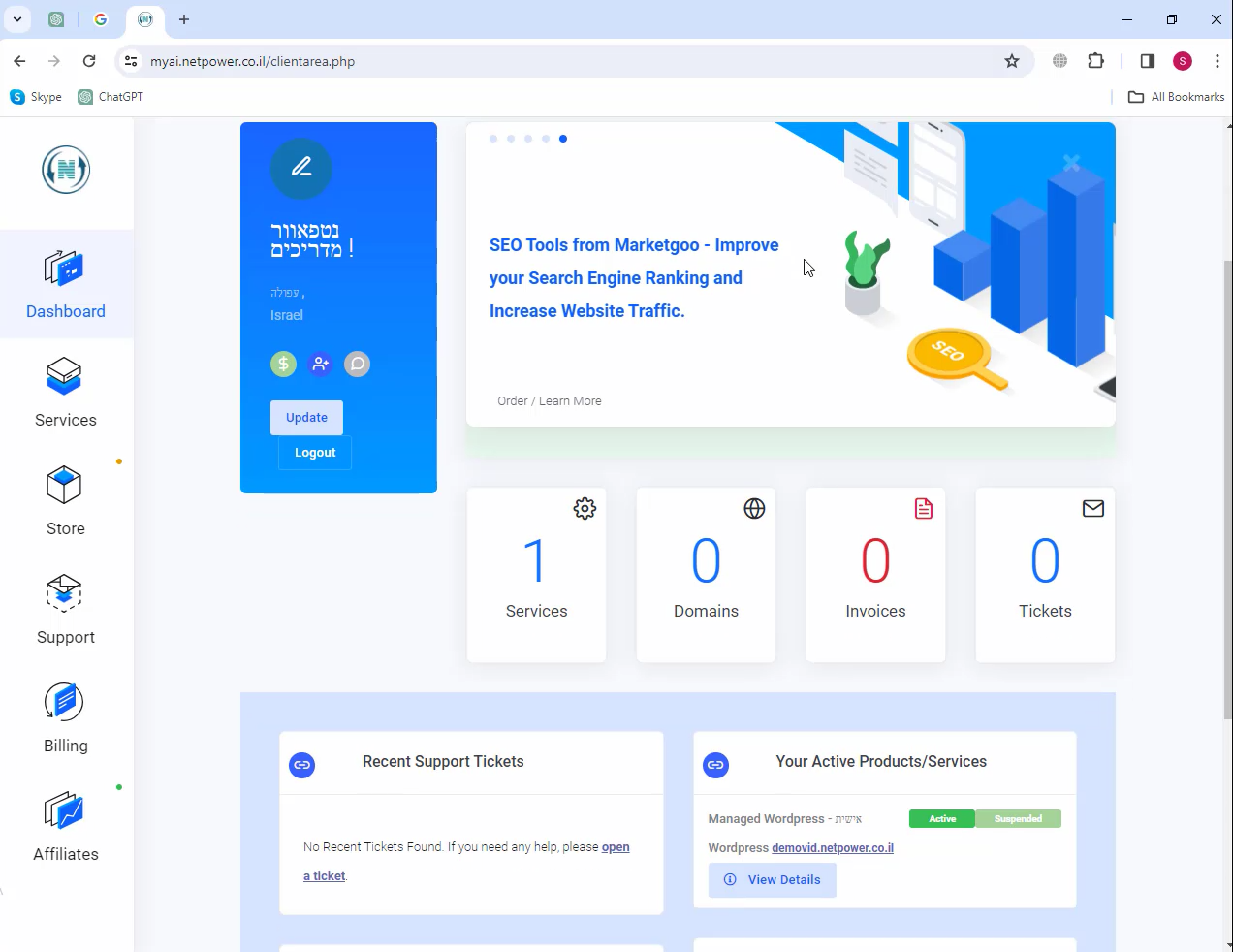Open the Invoices document tile icon
The height and width of the screenshot is (952, 1233).
click(x=924, y=509)
